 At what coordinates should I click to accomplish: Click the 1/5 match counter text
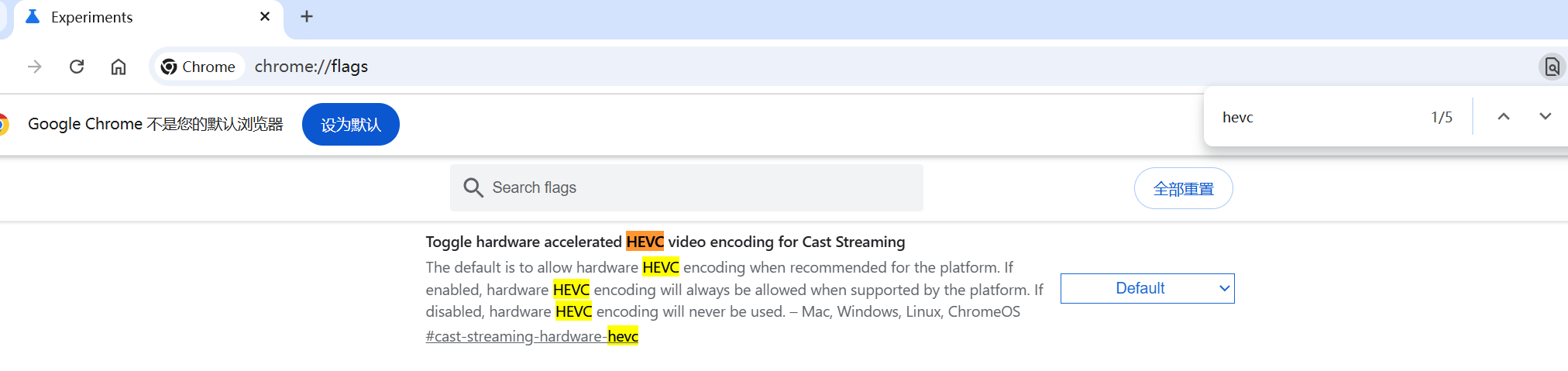click(x=1442, y=117)
